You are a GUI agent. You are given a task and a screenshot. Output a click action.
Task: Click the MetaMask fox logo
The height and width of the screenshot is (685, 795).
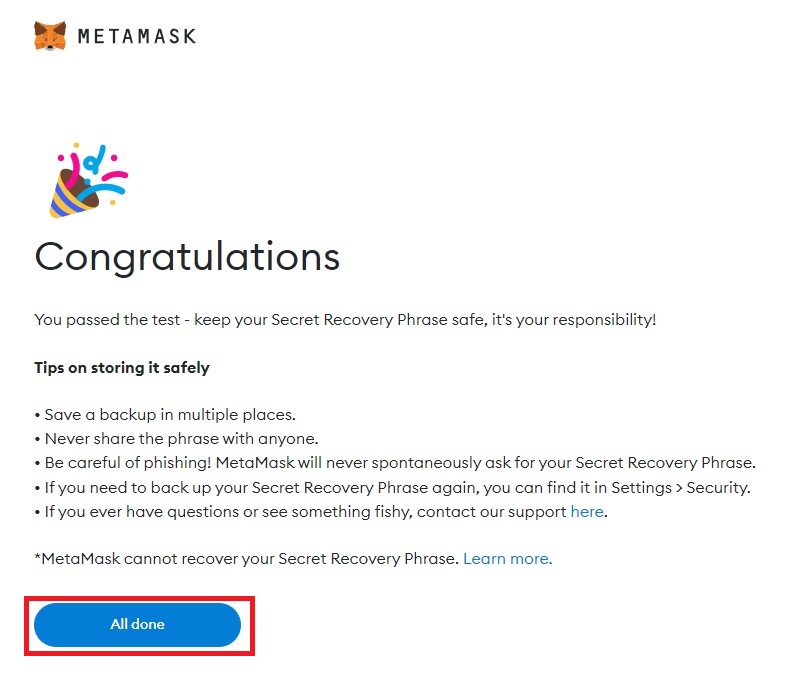point(50,36)
